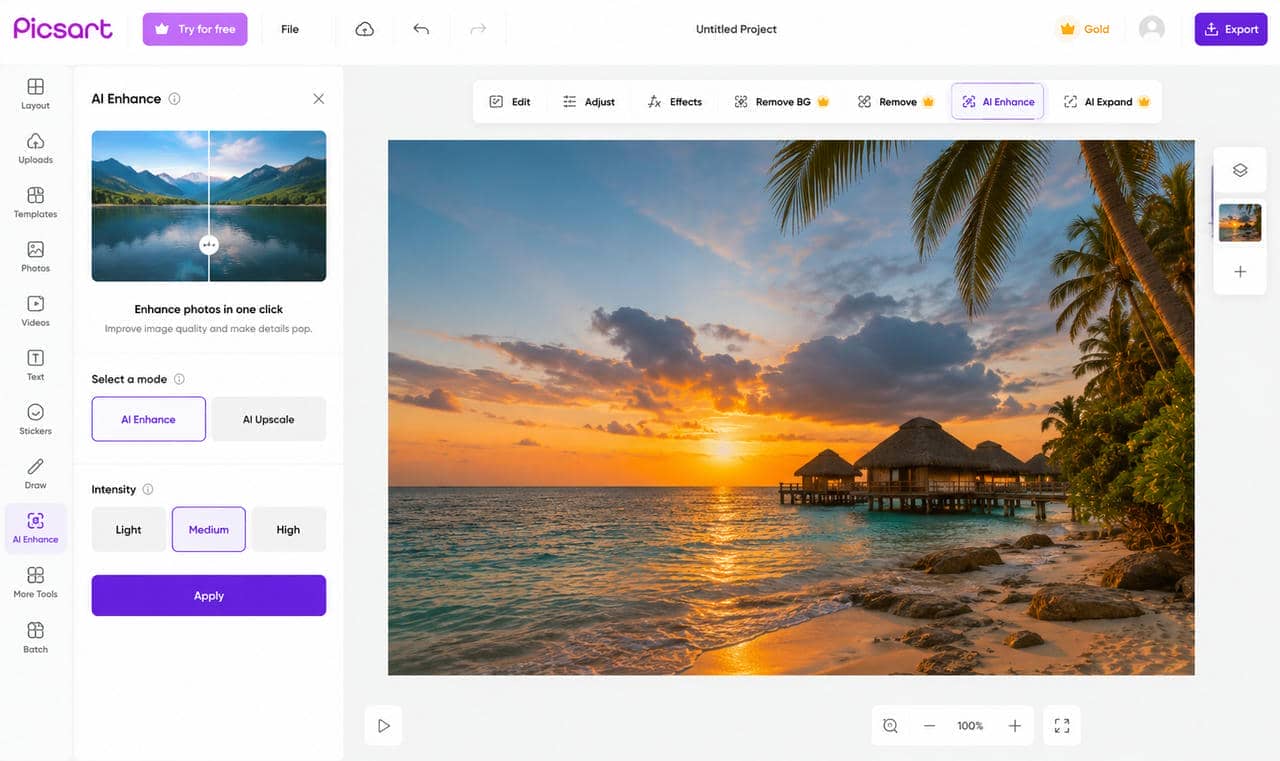The image size is (1280, 761).
Task: Click the before/after comparison slider handle
Action: [208, 244]
